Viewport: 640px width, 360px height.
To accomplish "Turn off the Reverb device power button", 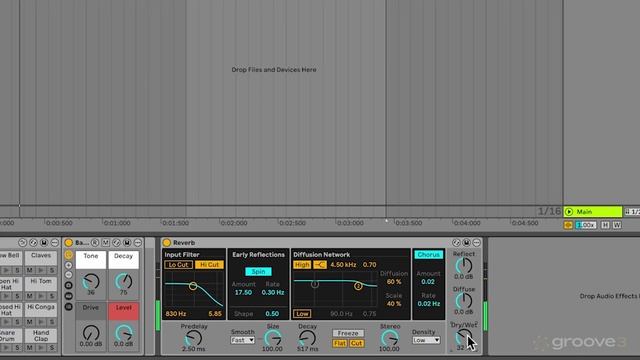I will 167,242.
